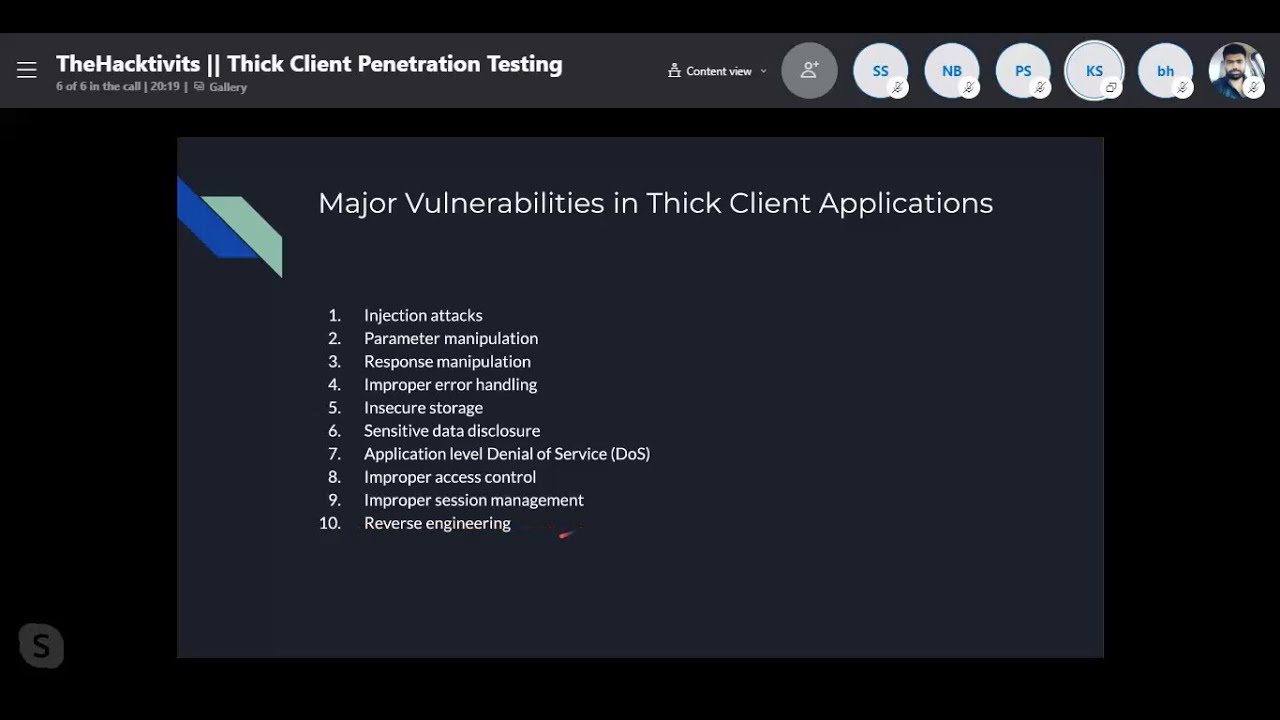Click the muted microphone badge on presenter photo

[1254, 89]
